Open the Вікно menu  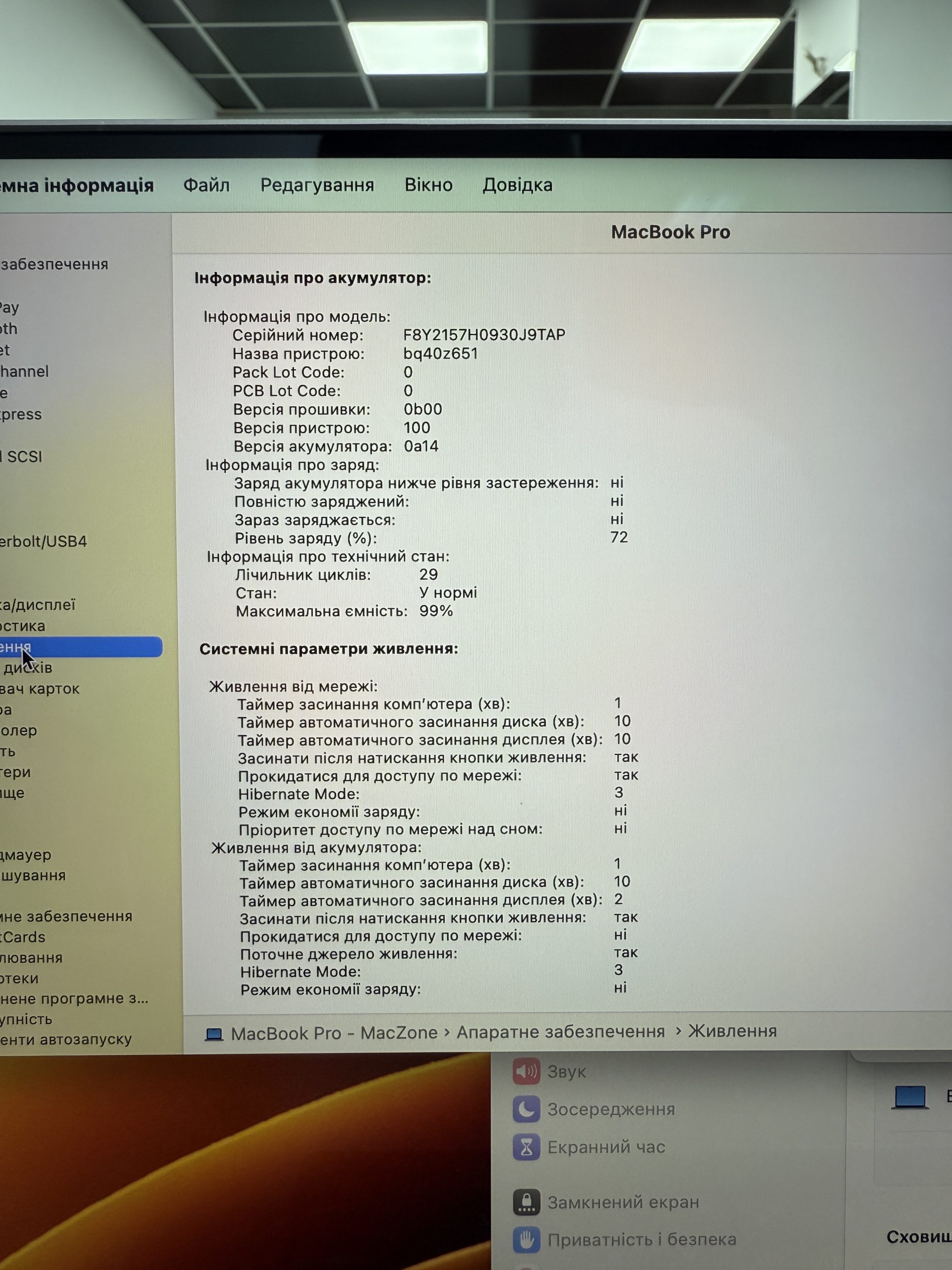[429, 185]
